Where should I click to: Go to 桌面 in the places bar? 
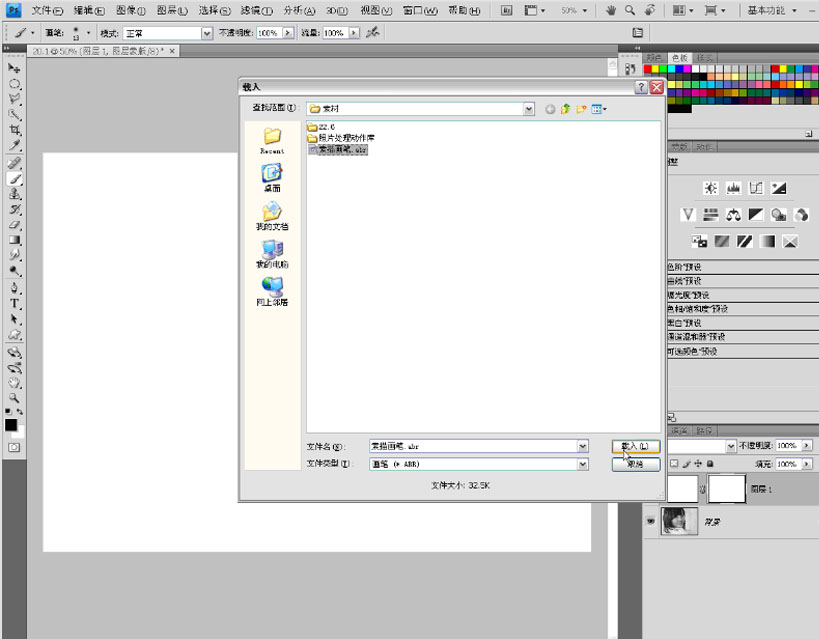click(272, 178)
